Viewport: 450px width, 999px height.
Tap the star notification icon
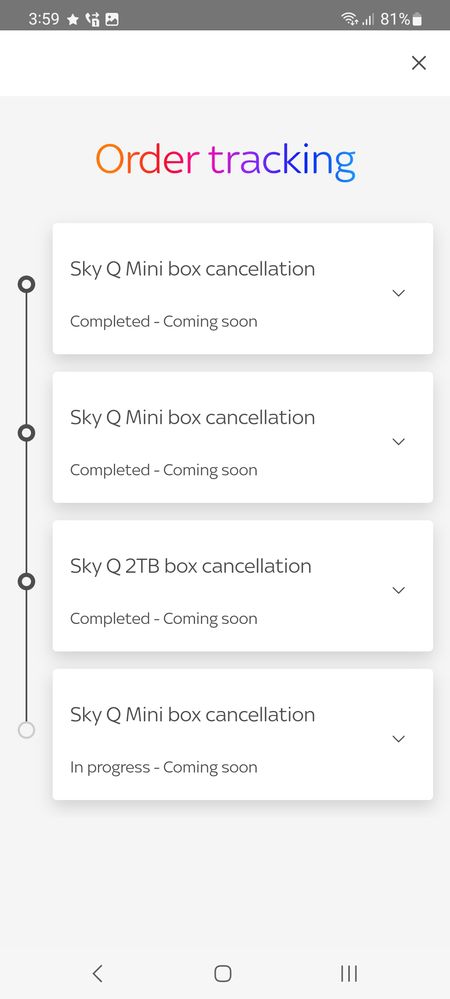point(73,20)
